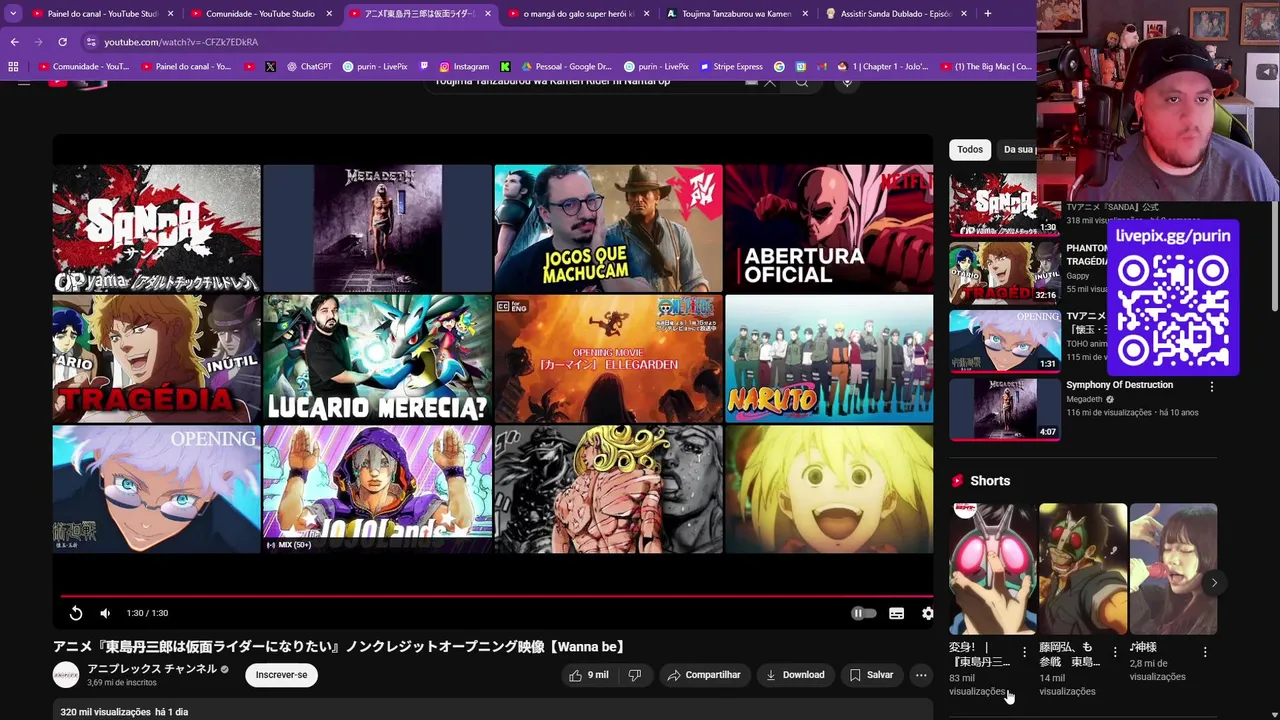The image size is (1280, 720).
Task: Open options for the 変身! Short
Action: click(1024, 652)
